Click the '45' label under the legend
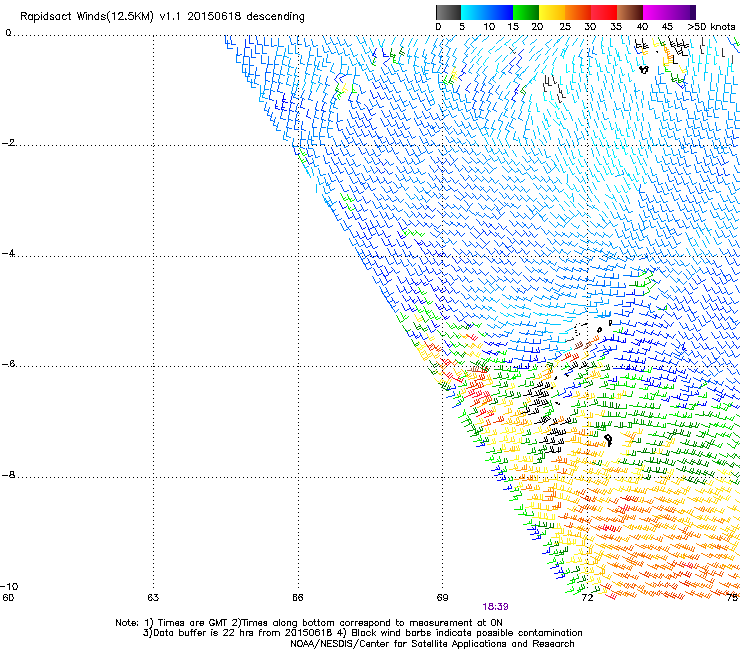Screen dimensions: 740x650 tap(667, 27)
